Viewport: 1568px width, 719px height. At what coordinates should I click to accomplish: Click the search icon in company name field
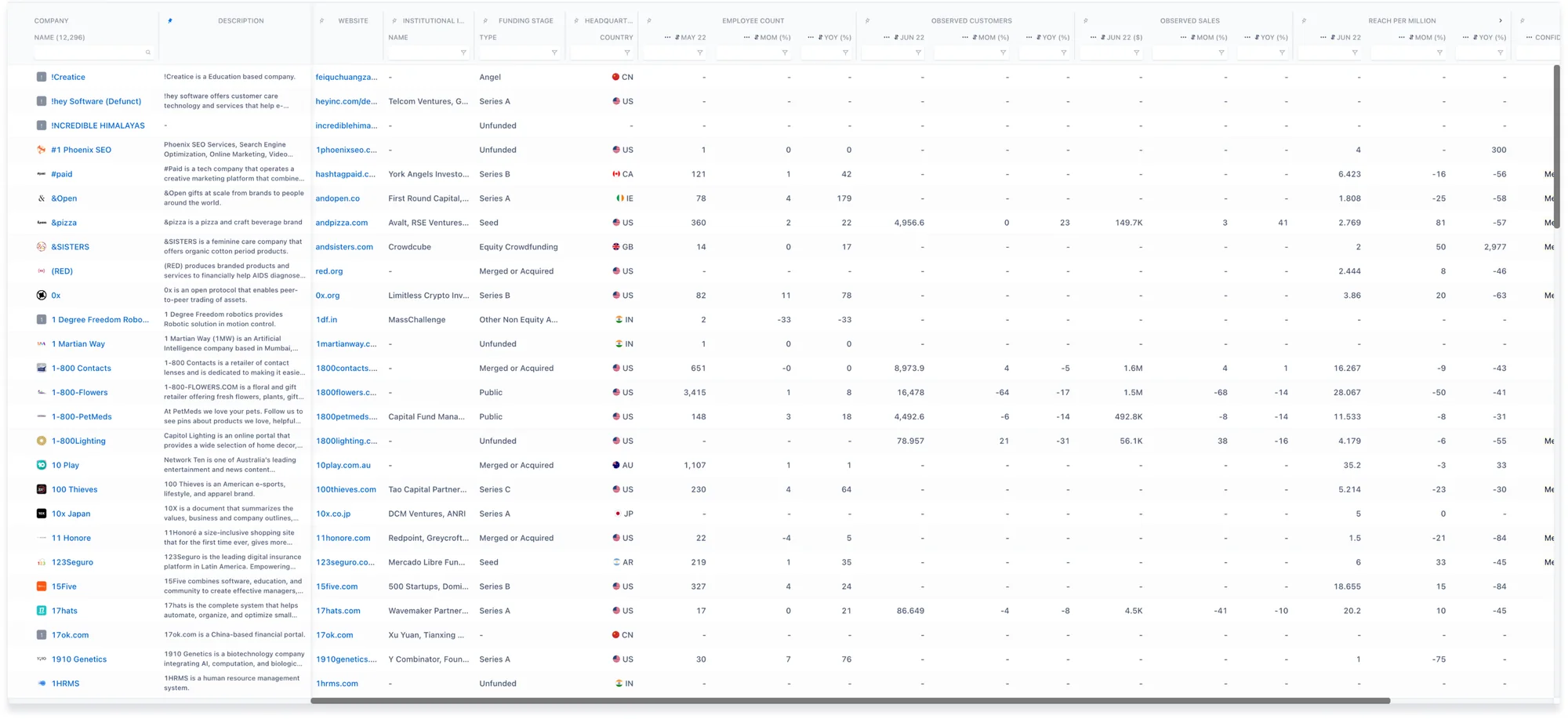coord(147,53)
